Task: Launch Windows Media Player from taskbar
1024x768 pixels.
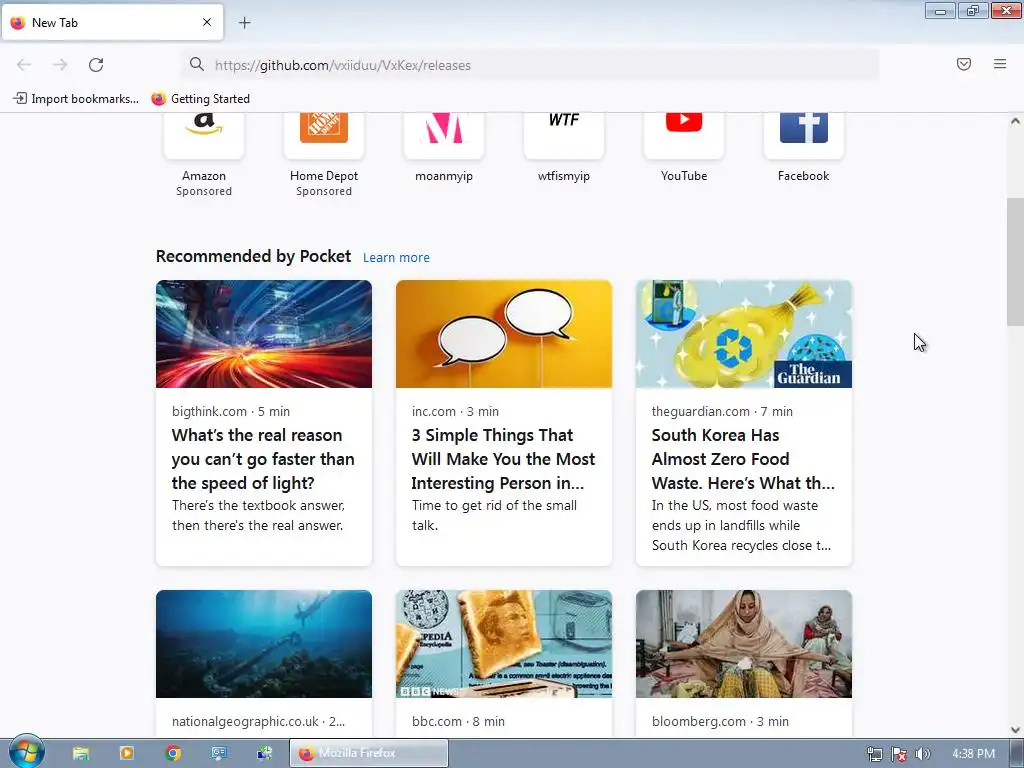Action: pos(127,754)
